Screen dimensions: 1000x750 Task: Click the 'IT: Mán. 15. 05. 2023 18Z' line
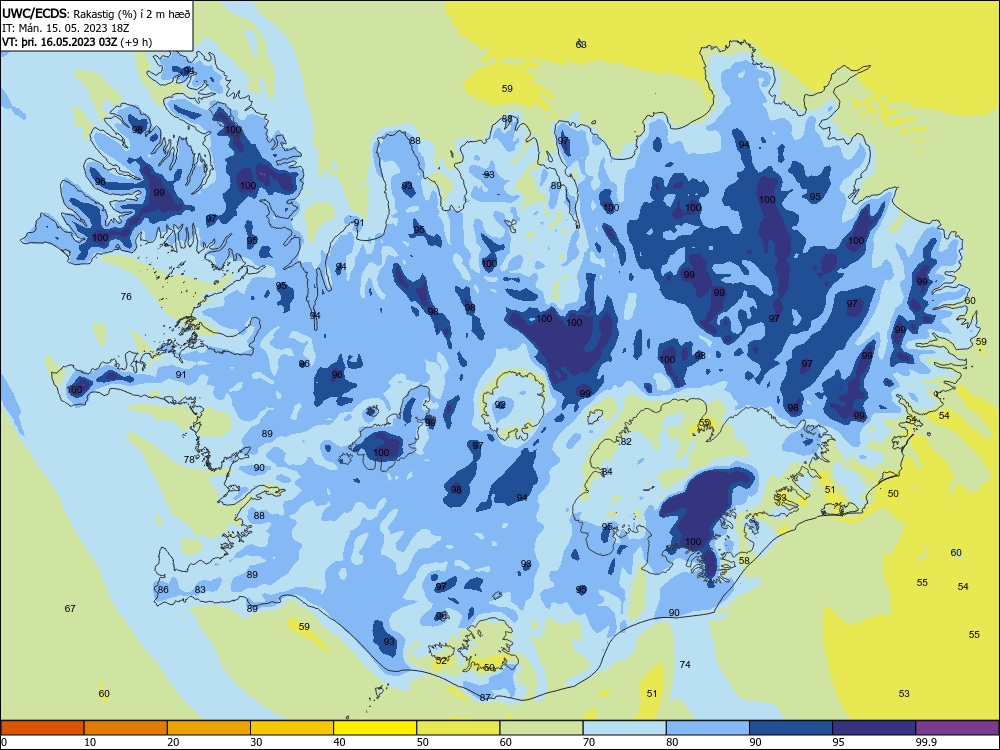click(66, 28)
